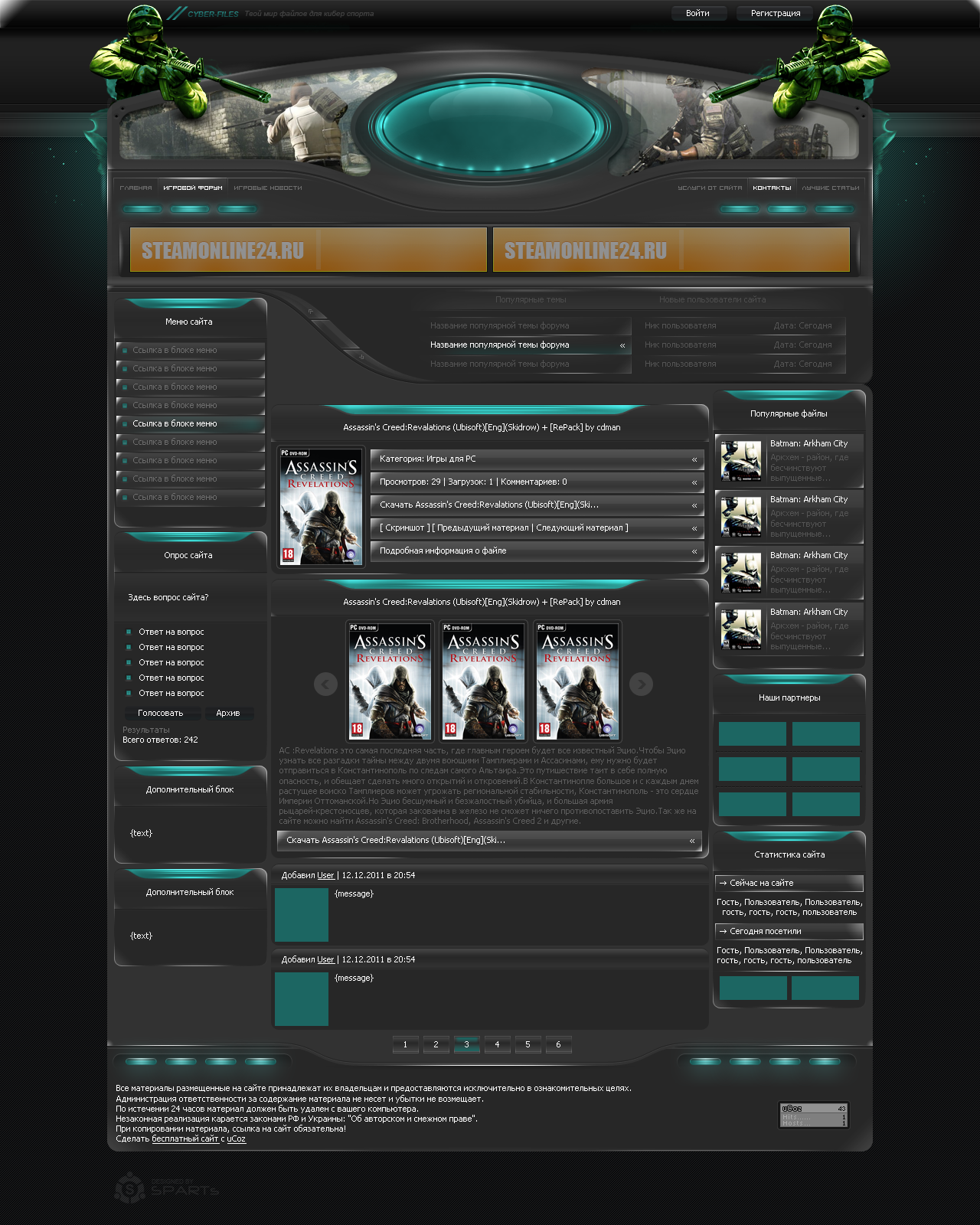
Task: Open the ИГРОВОЙ ФОРУМ menu tab
Action: click(193, 188)
